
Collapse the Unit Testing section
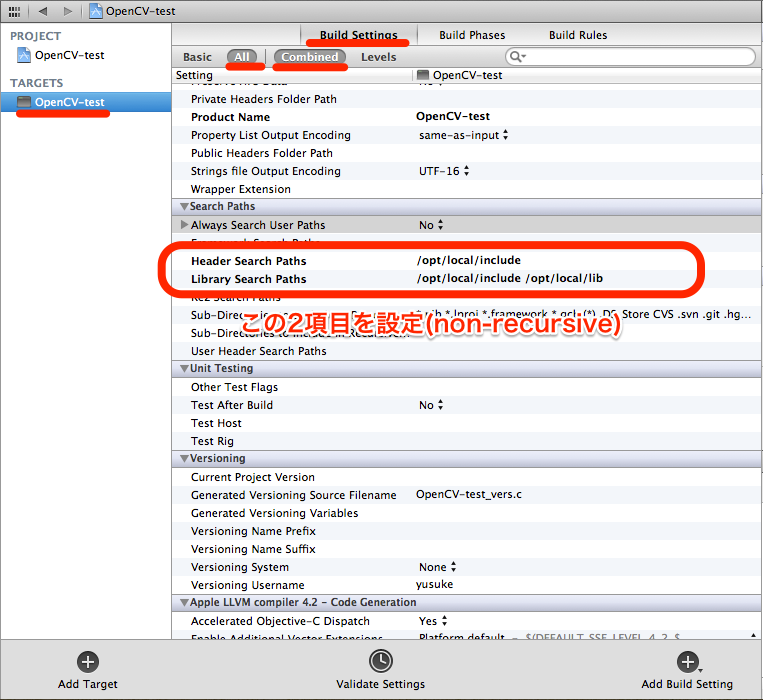184,368
